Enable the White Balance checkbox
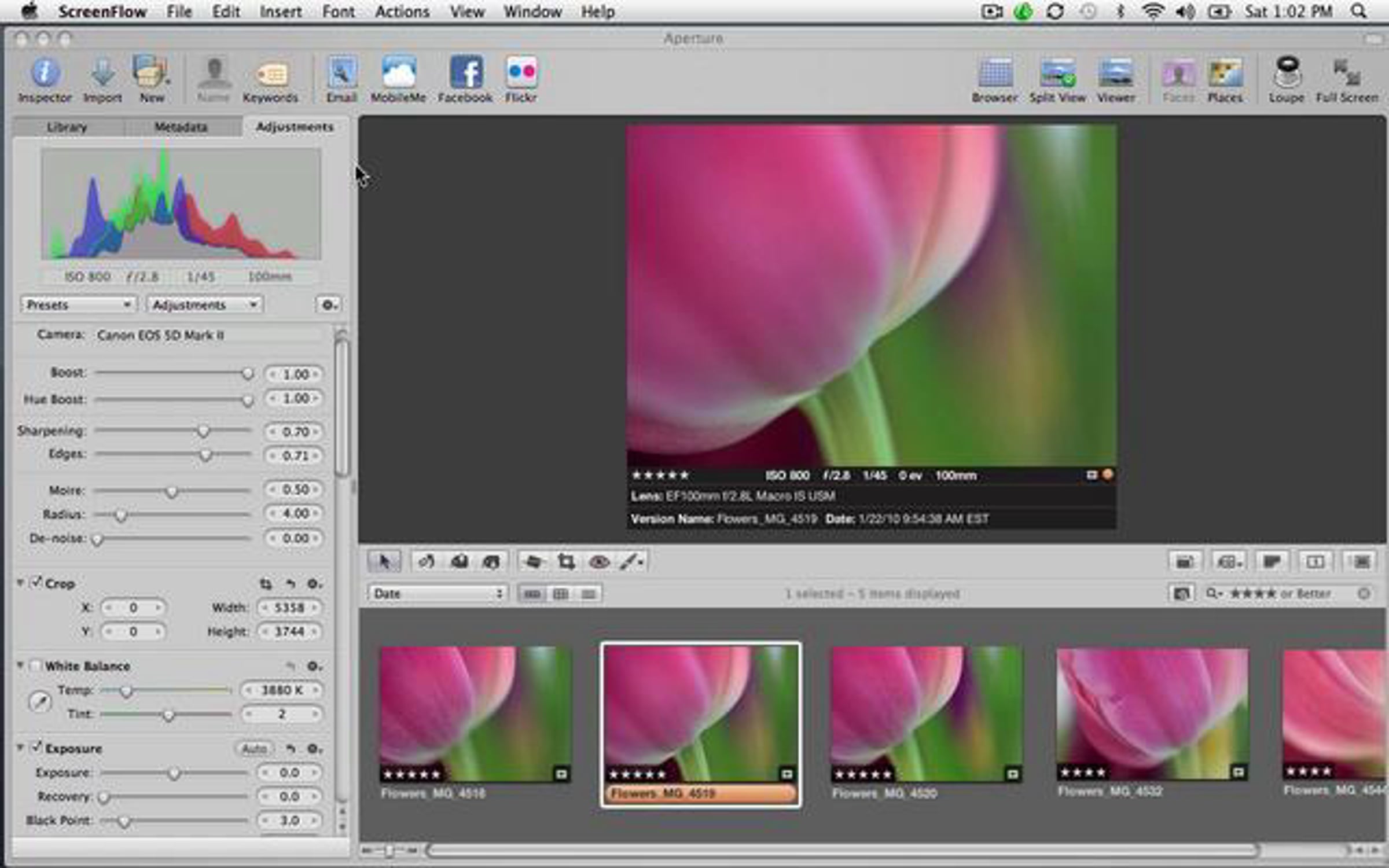This screenshot has width=1389, height=868. click(x=35, y=665)
